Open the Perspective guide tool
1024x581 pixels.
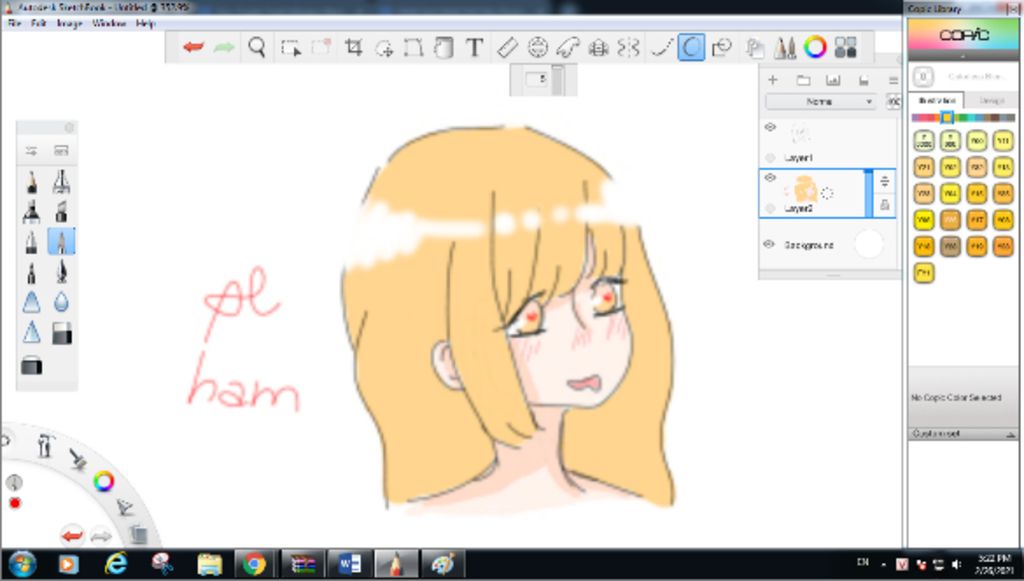(598, 48)
